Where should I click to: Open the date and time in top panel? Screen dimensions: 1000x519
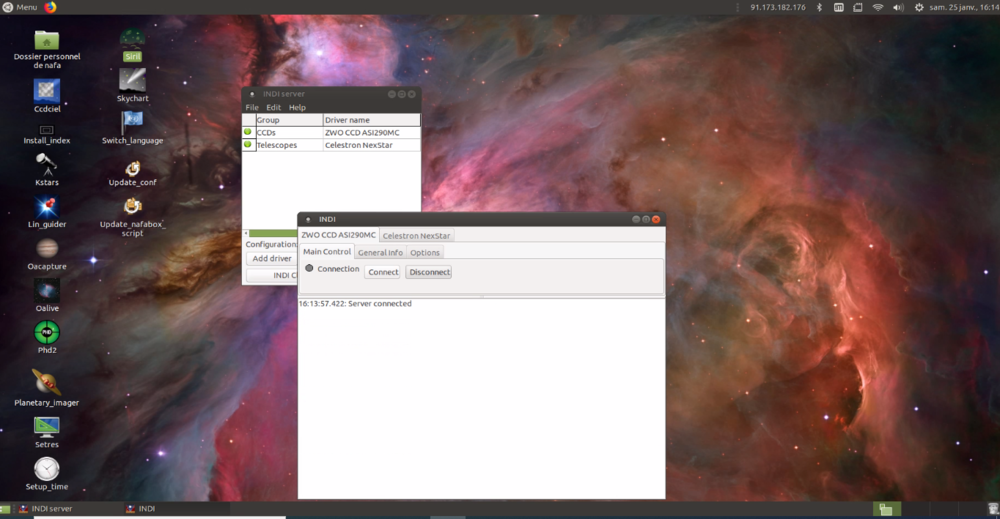[x=964, y=8]
